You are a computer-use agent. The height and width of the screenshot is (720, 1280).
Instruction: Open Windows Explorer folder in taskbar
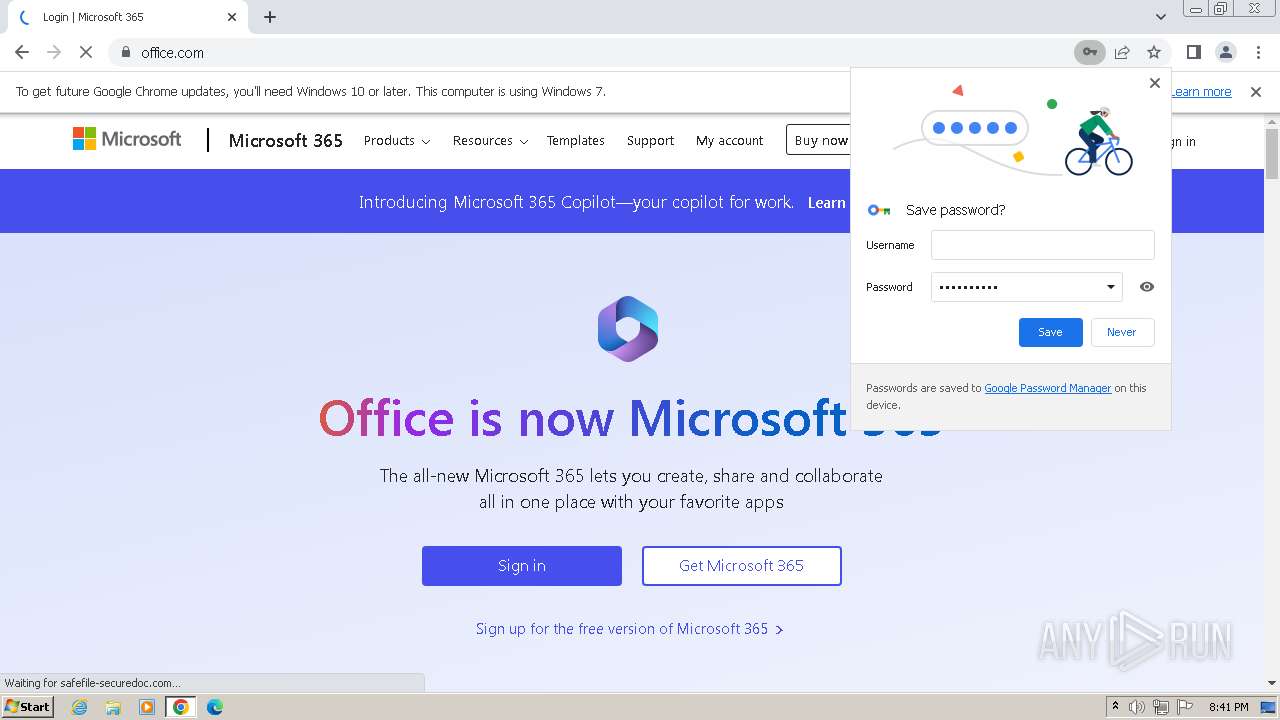pyautogui.click(x=113, y=707)
